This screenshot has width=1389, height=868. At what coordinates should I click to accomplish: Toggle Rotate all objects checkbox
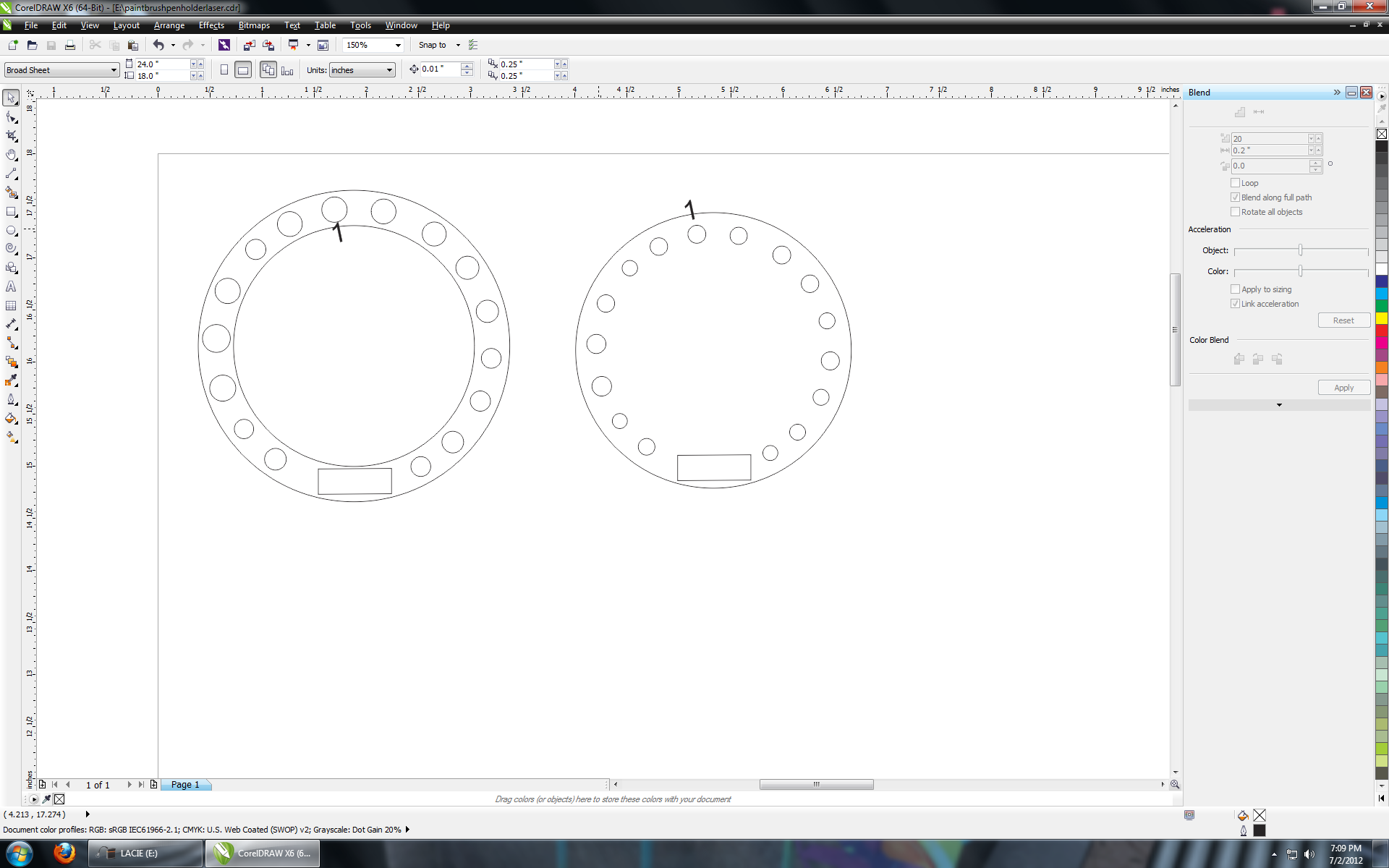1235,212
